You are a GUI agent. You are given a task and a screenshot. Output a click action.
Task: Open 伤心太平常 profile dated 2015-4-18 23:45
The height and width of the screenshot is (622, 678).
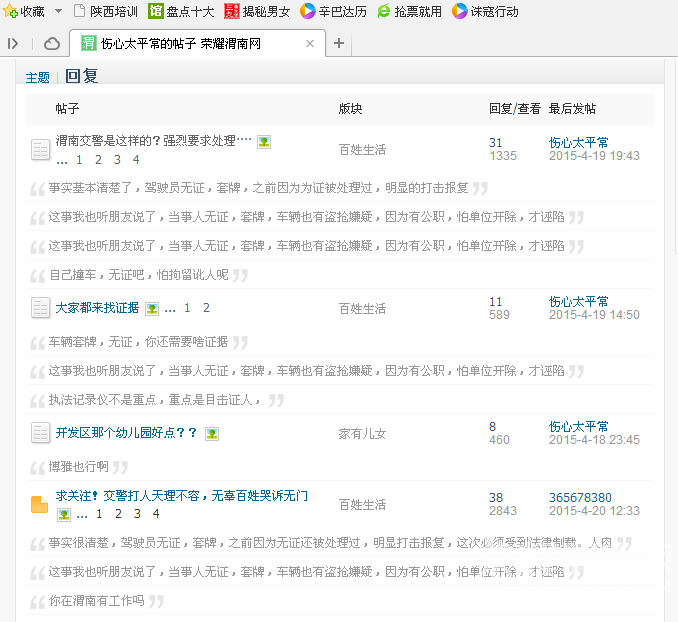579,426
